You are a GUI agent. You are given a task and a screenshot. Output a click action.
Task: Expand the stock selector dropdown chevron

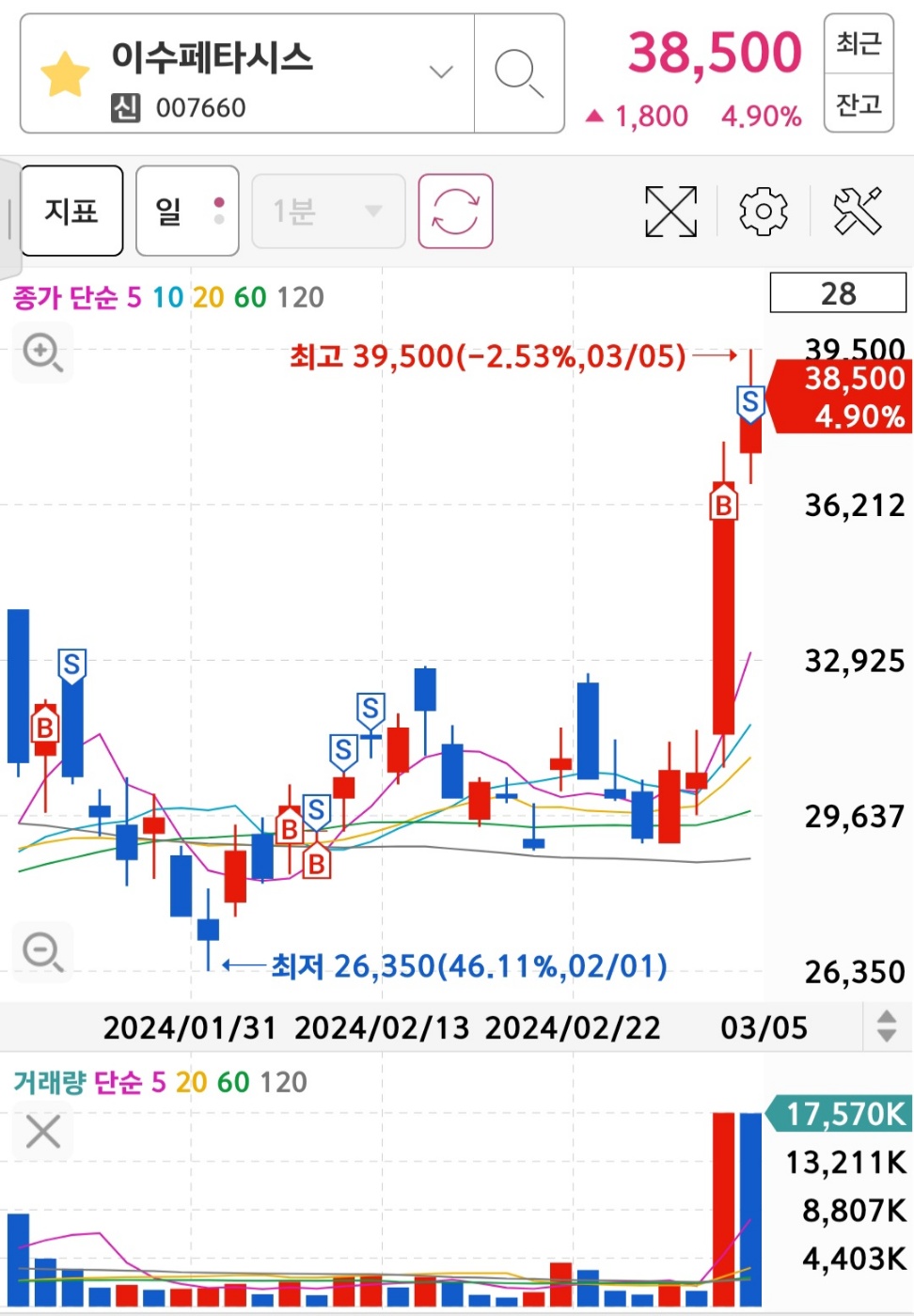tap(441, 71)
